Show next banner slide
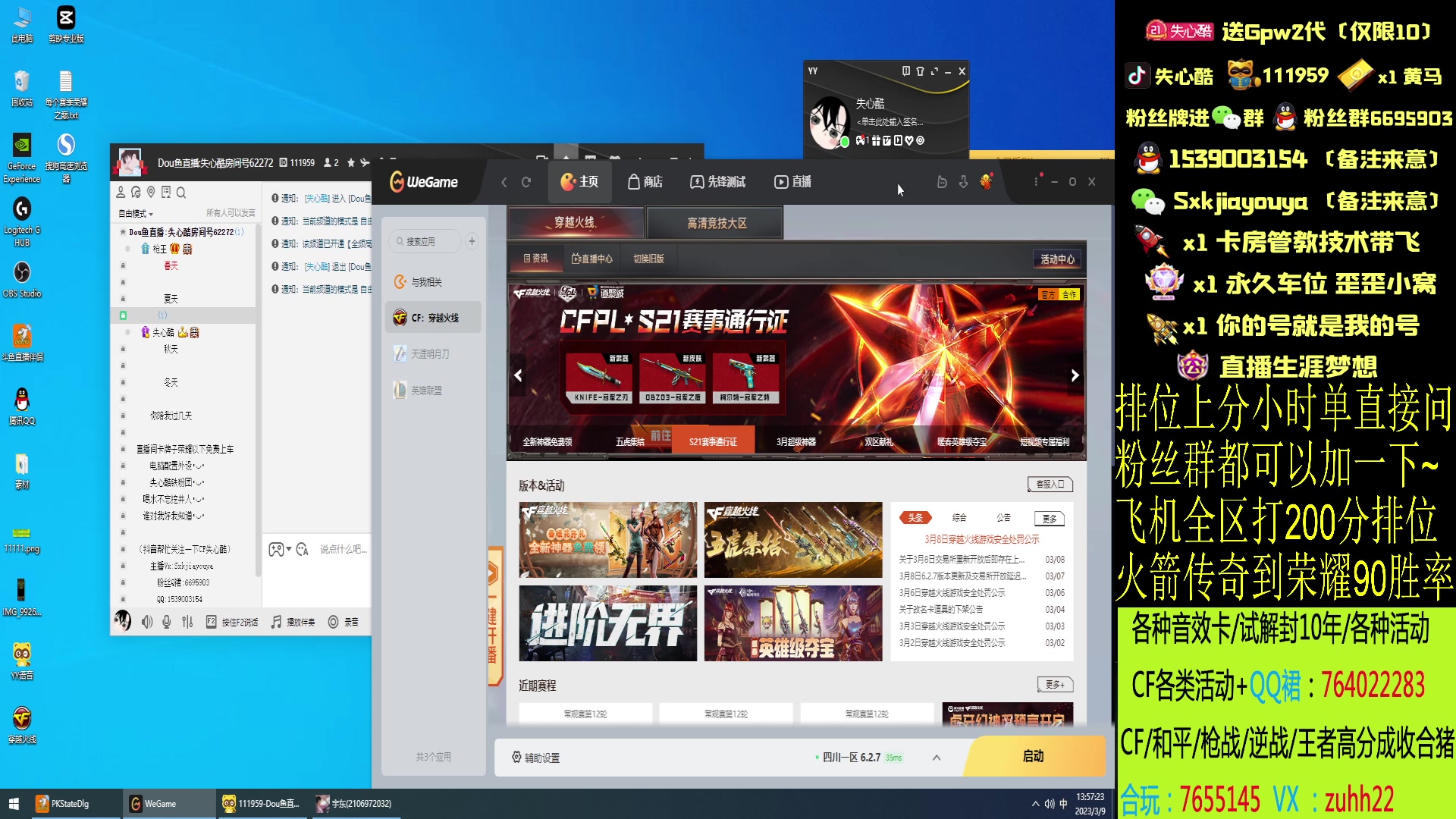The image size is (1456, 819). 1075,375
